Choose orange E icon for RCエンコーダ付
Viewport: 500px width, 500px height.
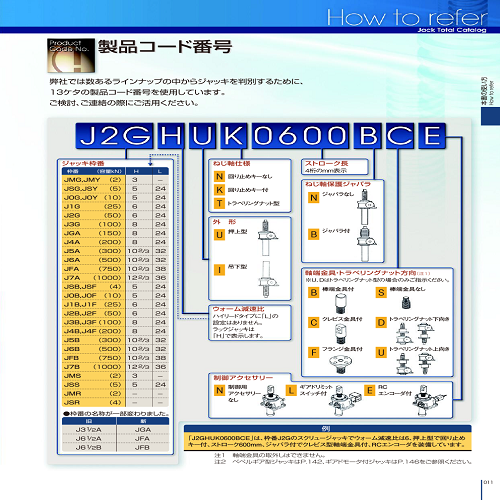(369, 390)
